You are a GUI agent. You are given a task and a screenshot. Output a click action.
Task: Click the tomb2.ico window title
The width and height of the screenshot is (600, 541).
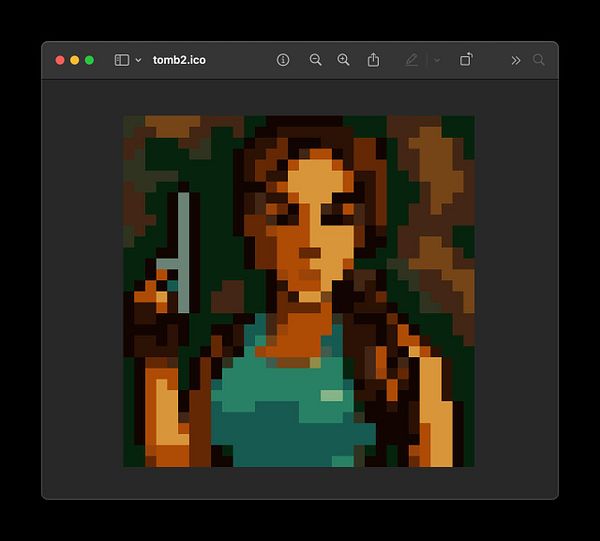179,60
